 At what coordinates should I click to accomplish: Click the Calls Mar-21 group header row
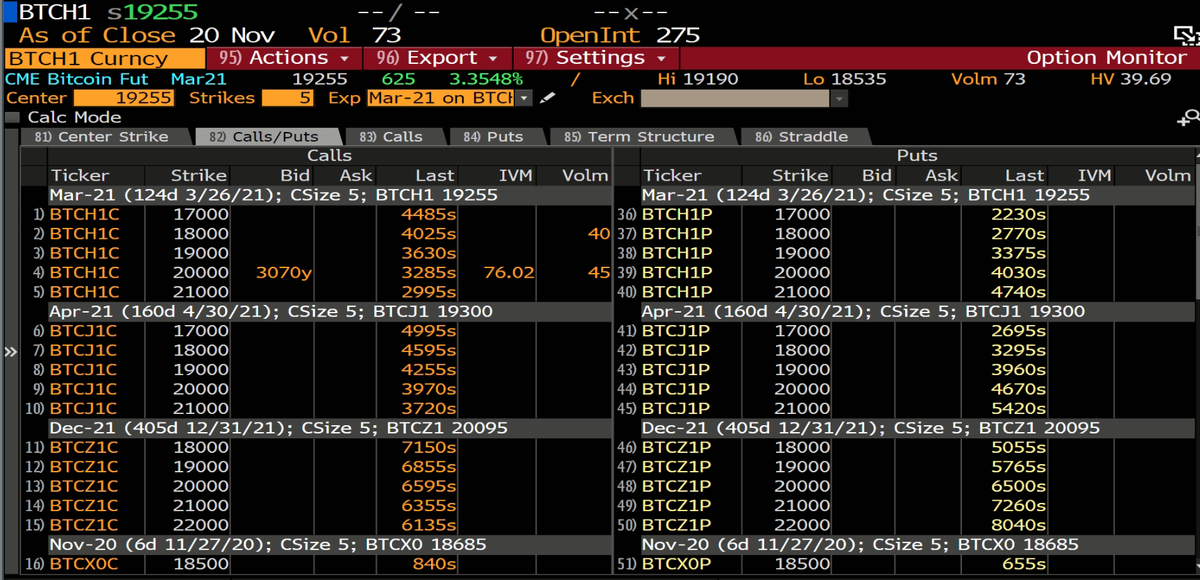[329, 194]
